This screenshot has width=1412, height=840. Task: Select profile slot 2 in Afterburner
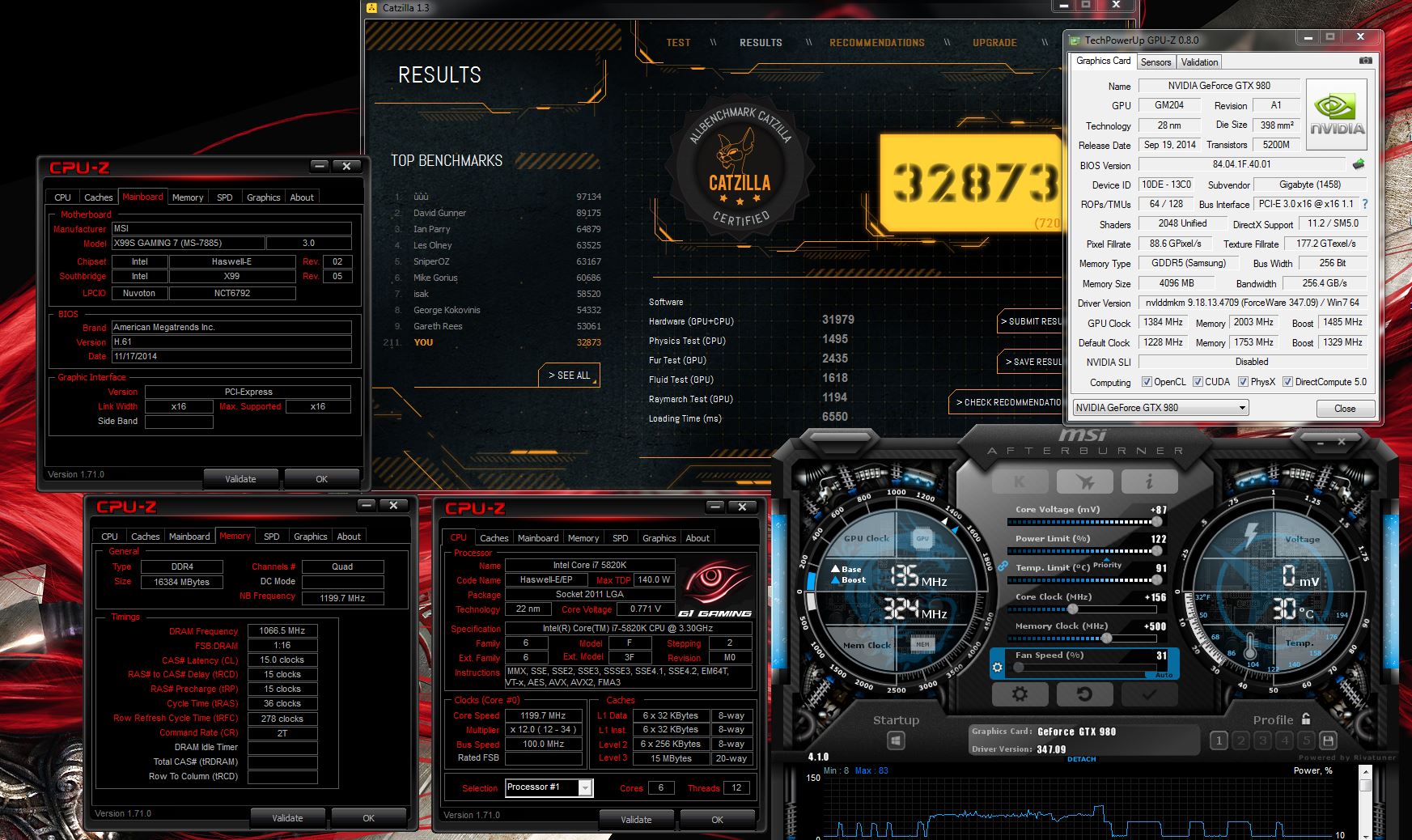(x=1240, y=740)
